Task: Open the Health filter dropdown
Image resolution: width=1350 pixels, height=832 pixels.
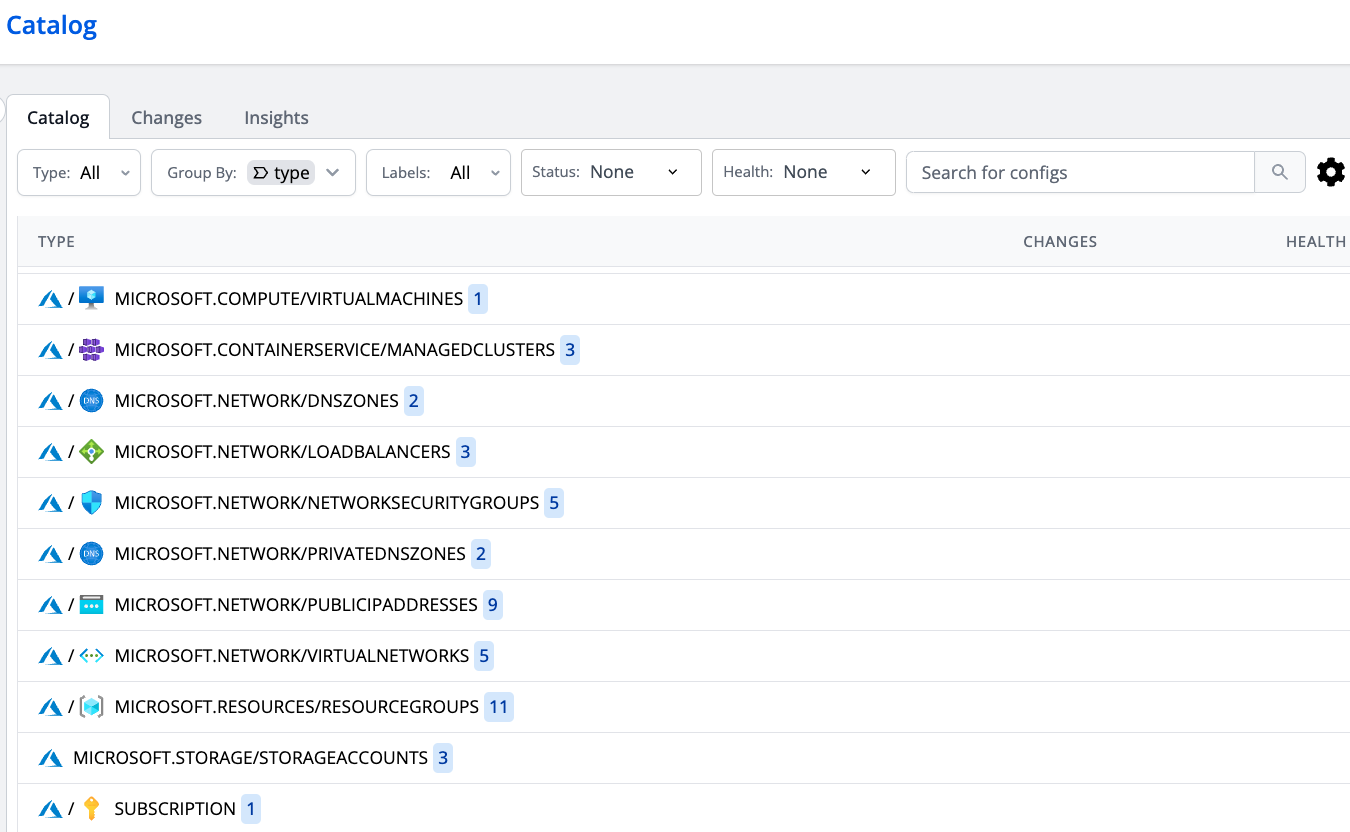Action: 803,172
